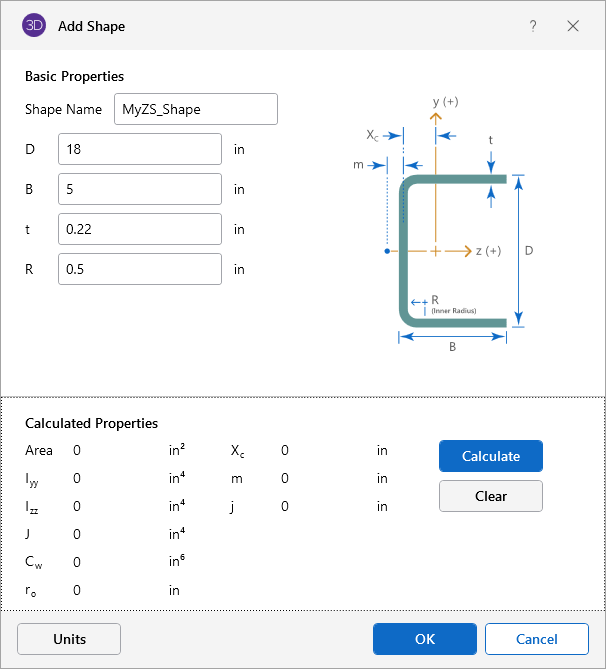Click the 3D app icon in title bar
The image size is (606, 669).
tap(35, 26)
